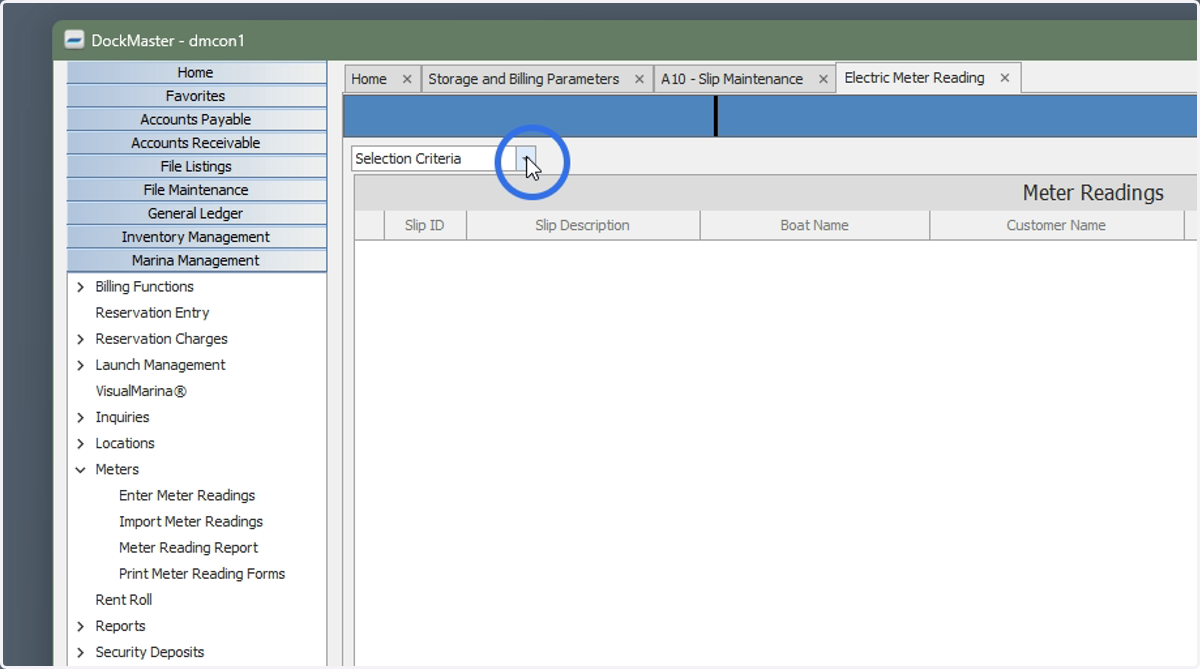The image size is (1200, 669).
Task: Expand the Billing Functions node
Action: [x=81, y=287]
